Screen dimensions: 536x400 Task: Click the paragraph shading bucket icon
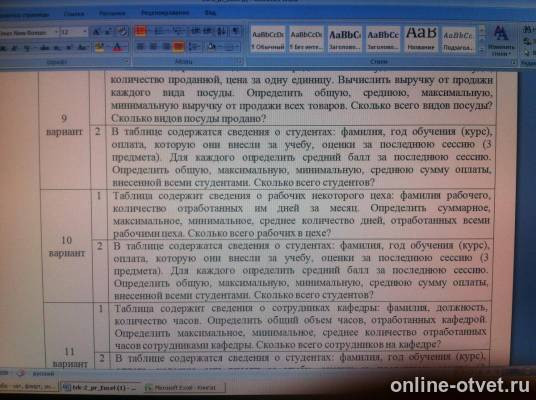coord(212,46)
